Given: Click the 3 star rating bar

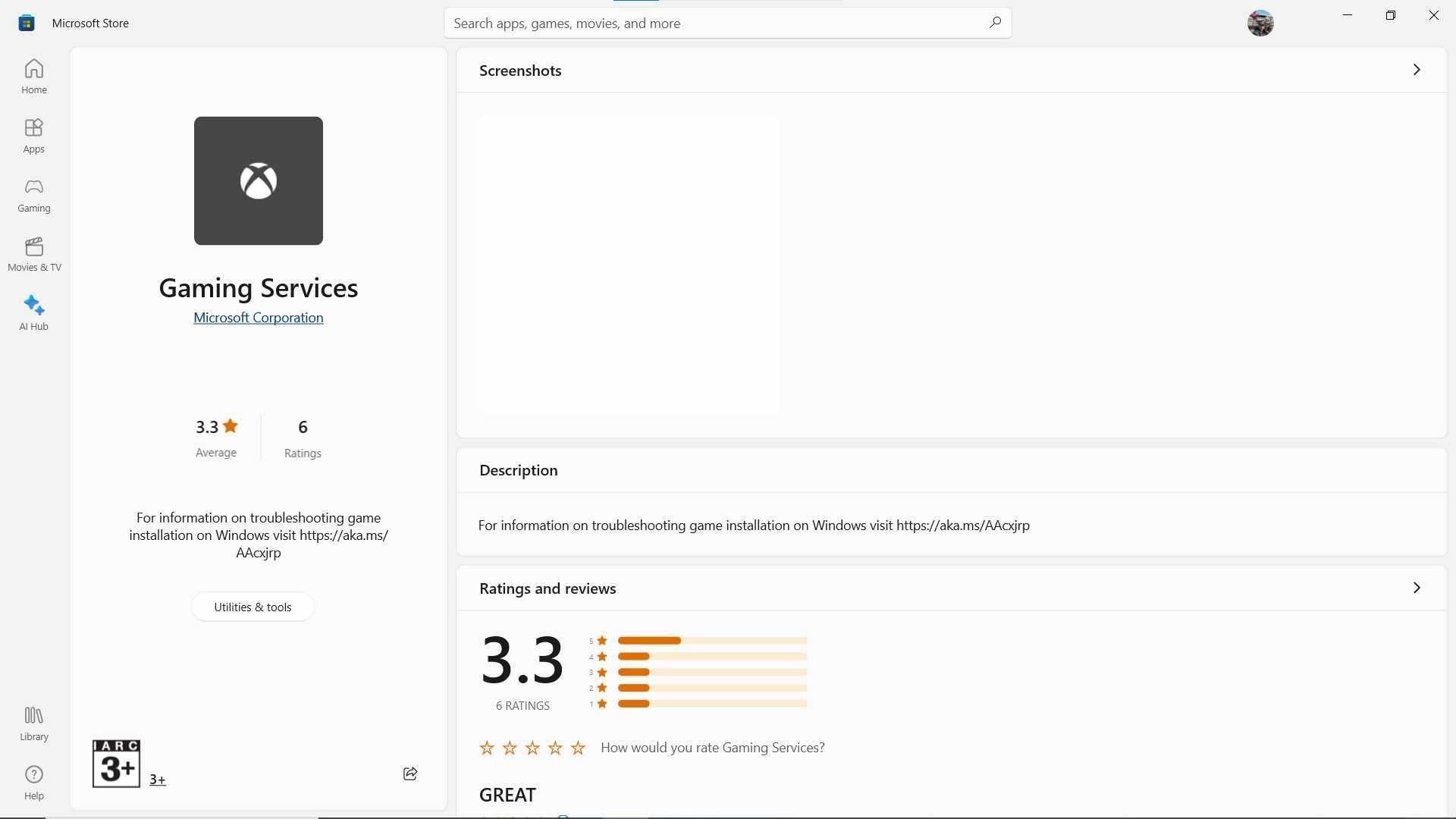Looking at the screenshot, I should (712, 673).
